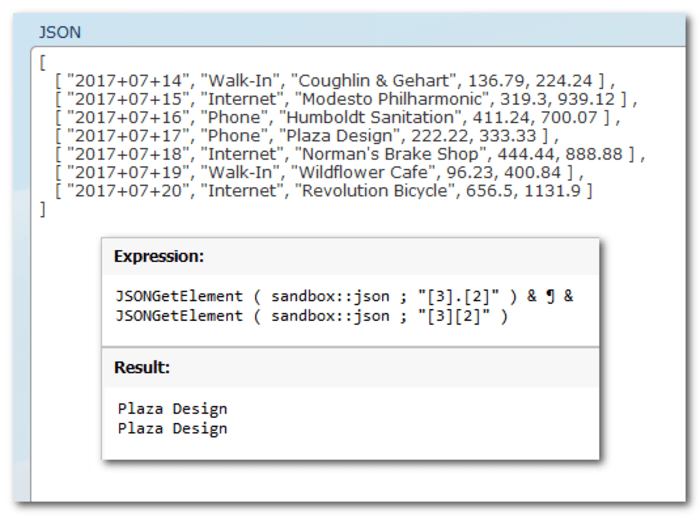Screen dimensions: 700x516
Task: Click the Wildflower Cafe JSON row
Action: click(x=319, y=172)
